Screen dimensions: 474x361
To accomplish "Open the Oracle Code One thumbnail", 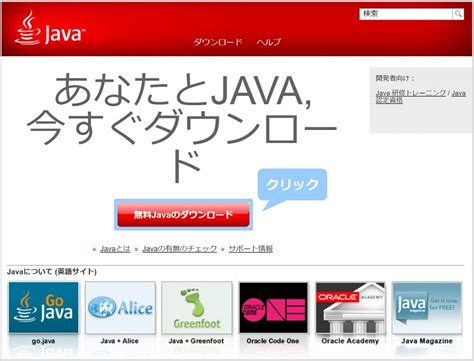I will pos(273,307).
